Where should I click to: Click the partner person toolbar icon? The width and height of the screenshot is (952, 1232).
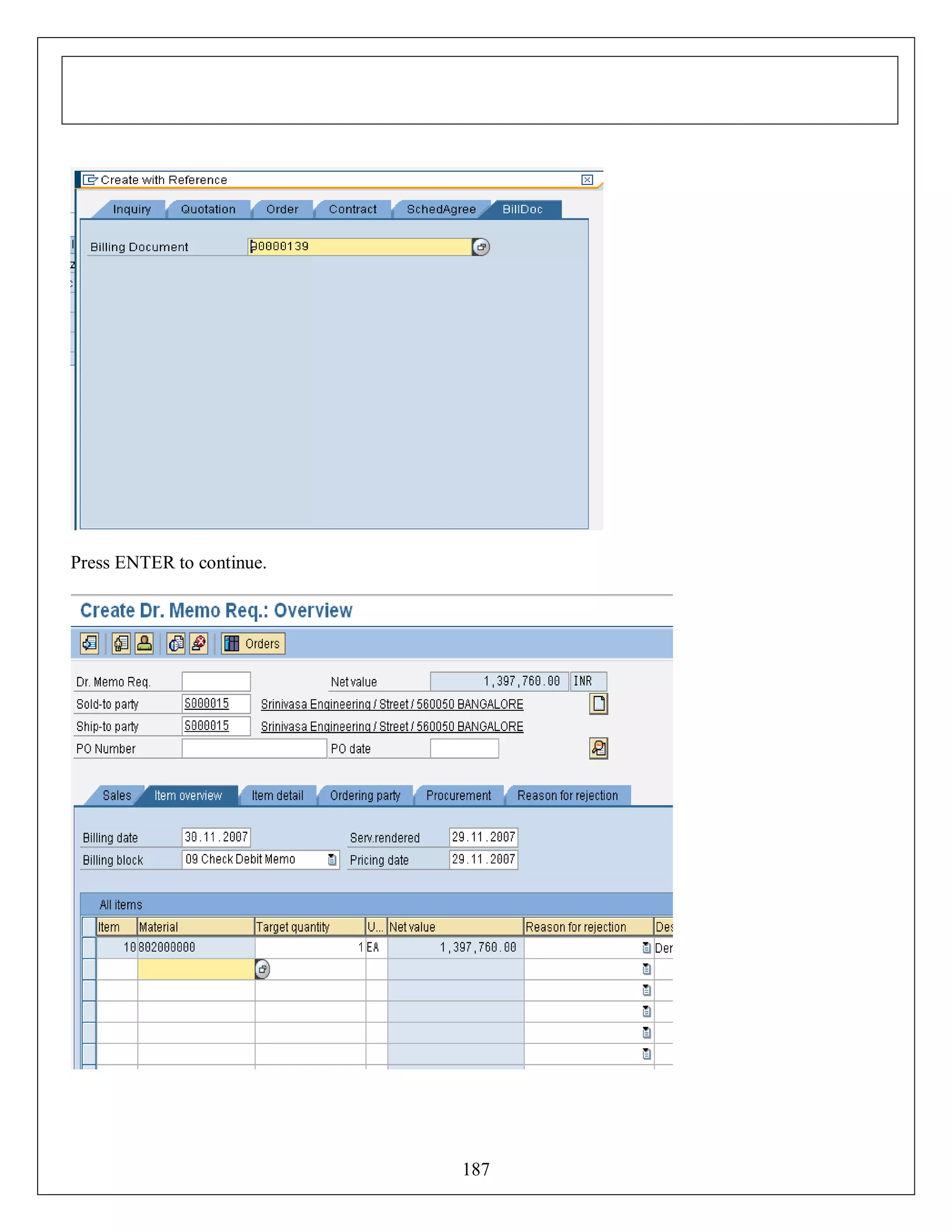[145, 643]
